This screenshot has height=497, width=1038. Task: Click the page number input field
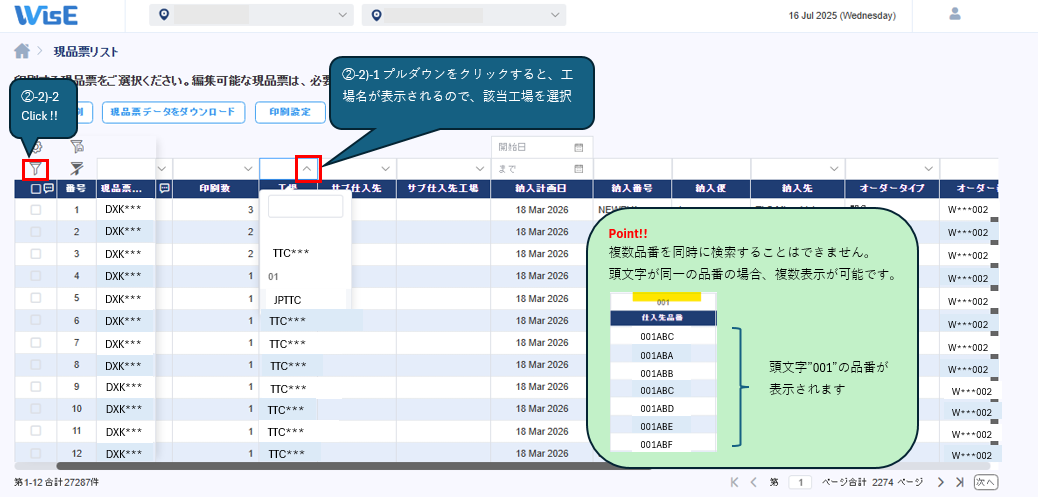[800, 482]
